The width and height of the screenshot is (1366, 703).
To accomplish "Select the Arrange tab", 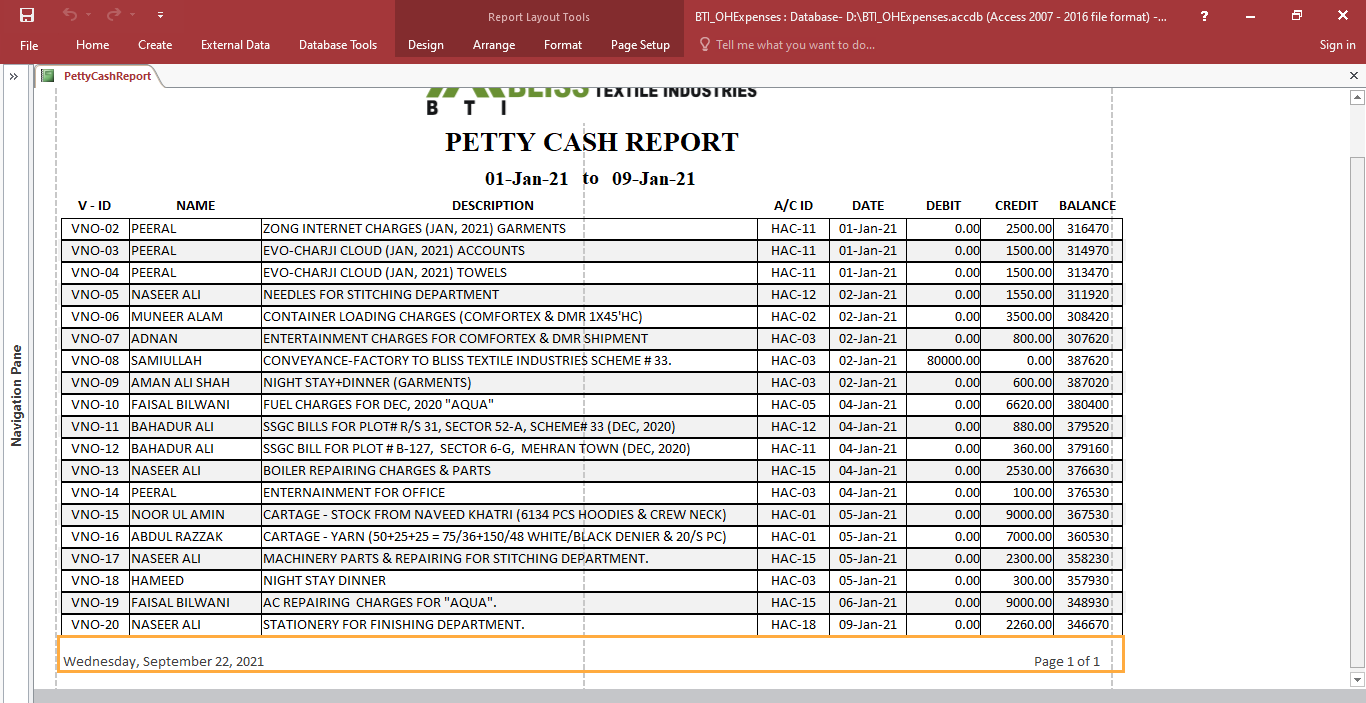I will pos(494,45).
